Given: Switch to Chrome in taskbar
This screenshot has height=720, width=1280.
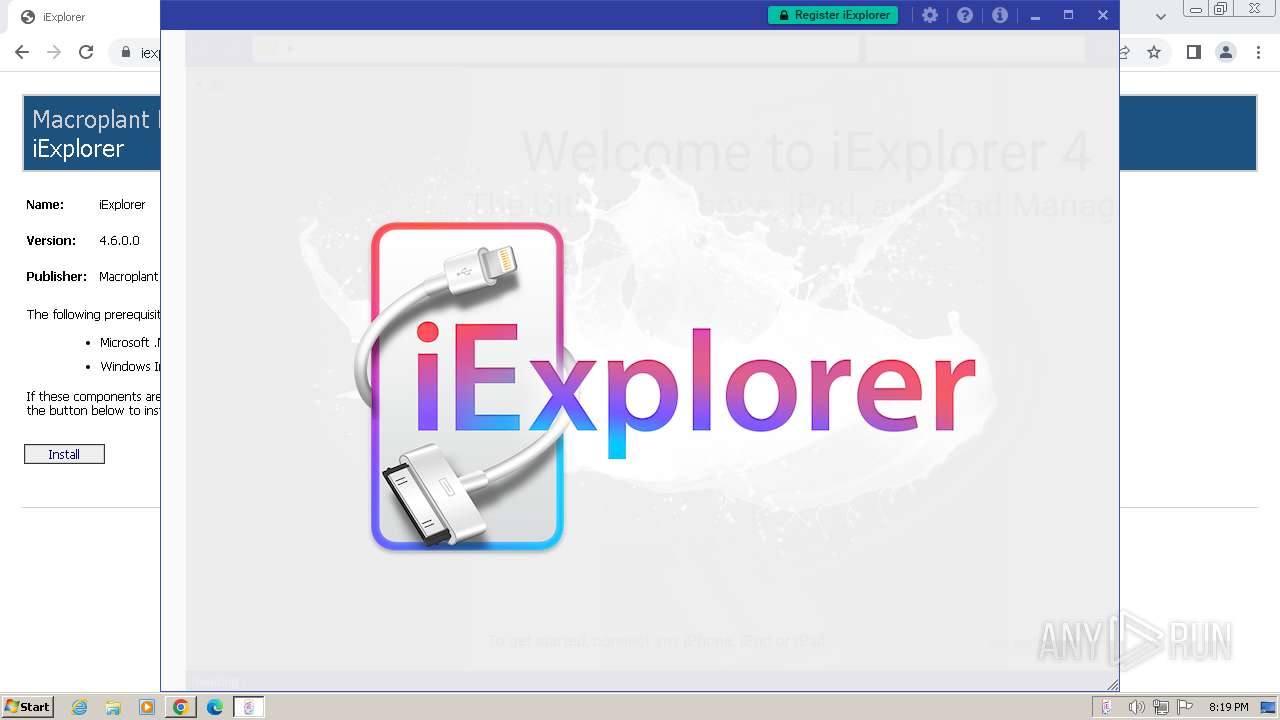Looking at the screenshot, I should [x=181, y=707].
